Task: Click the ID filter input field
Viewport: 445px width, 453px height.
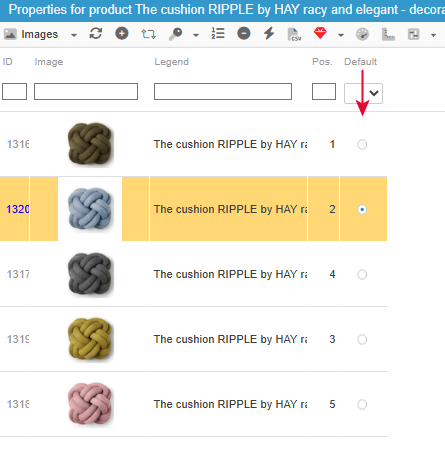Action: (x=14, y=92)
